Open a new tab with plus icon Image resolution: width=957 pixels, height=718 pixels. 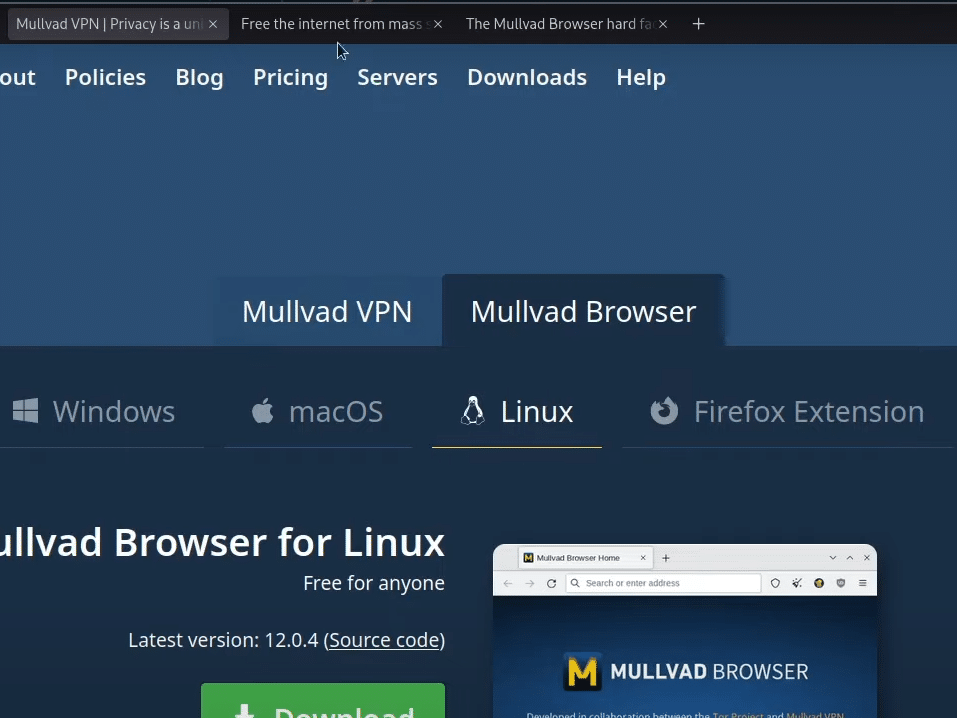point(699,24)
